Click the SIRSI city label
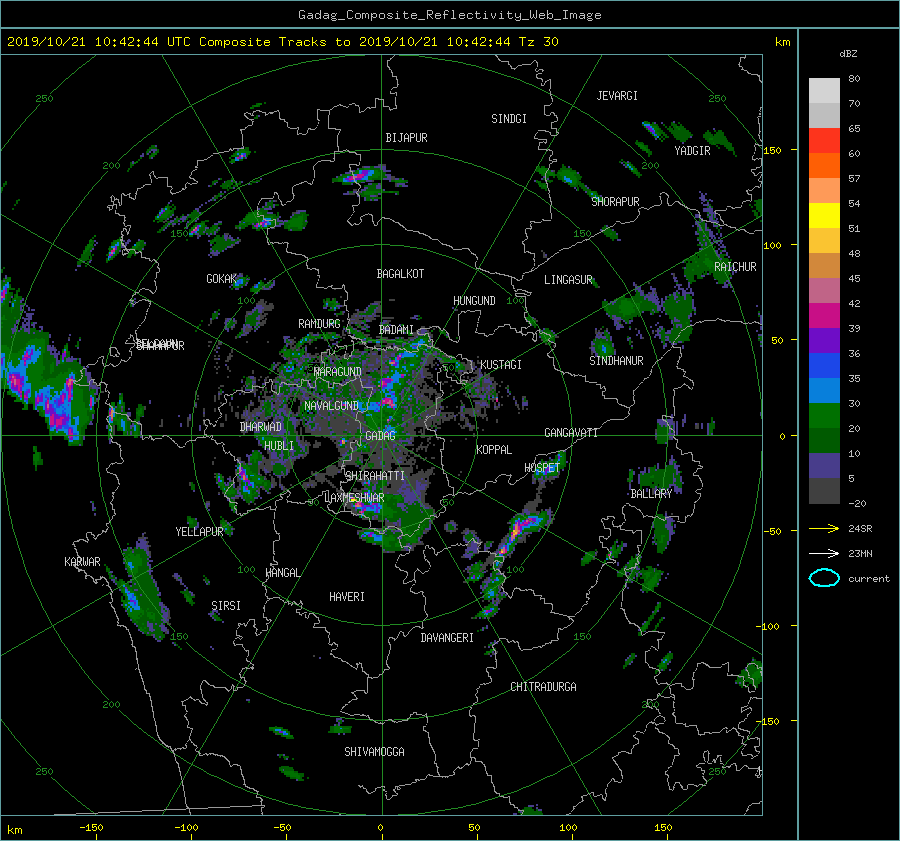This screenshot has width=900, height=841. [x=226, y=606]
